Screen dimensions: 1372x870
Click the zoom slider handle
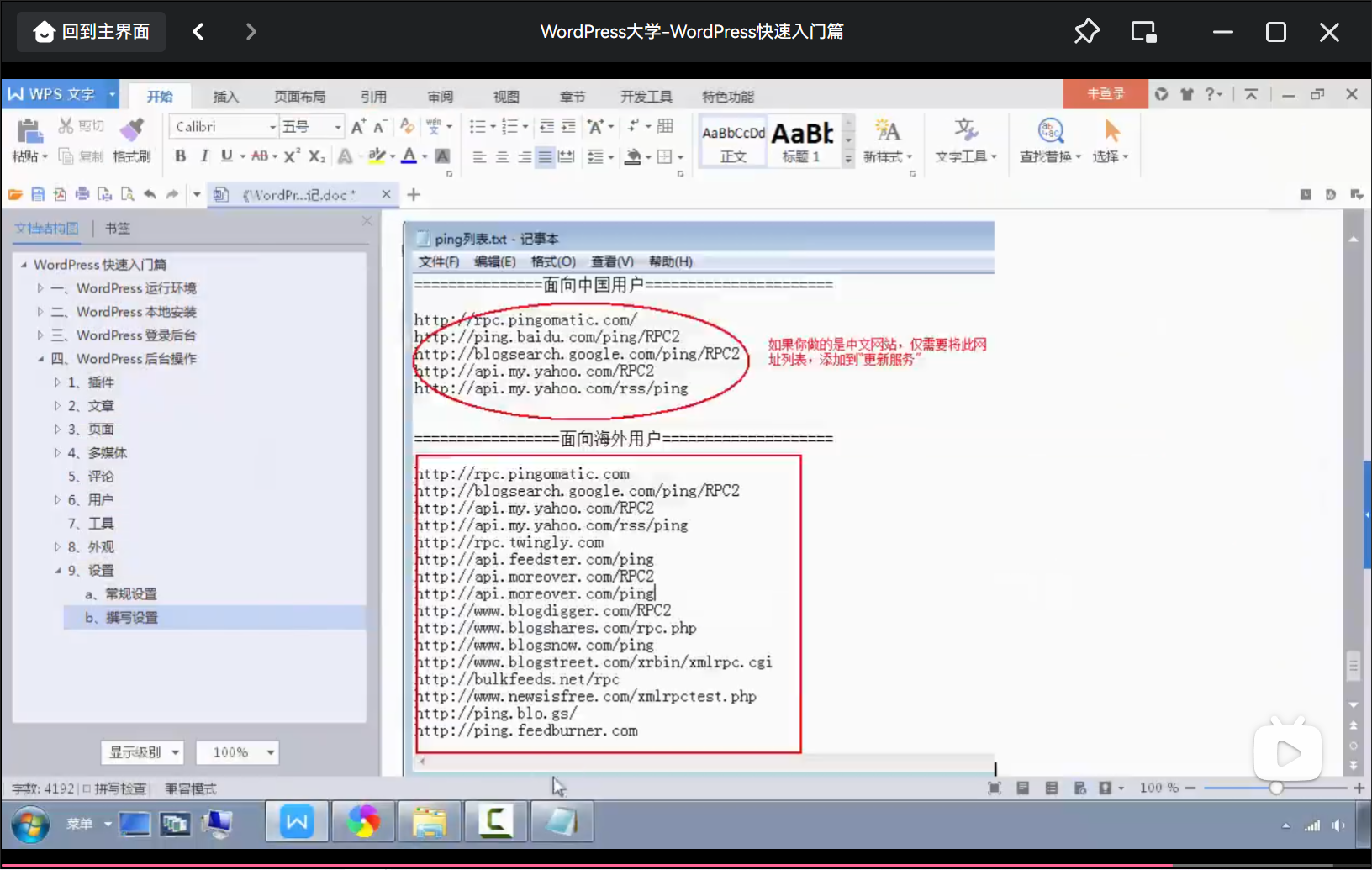pyautogui.click(x=1276, y=788)
